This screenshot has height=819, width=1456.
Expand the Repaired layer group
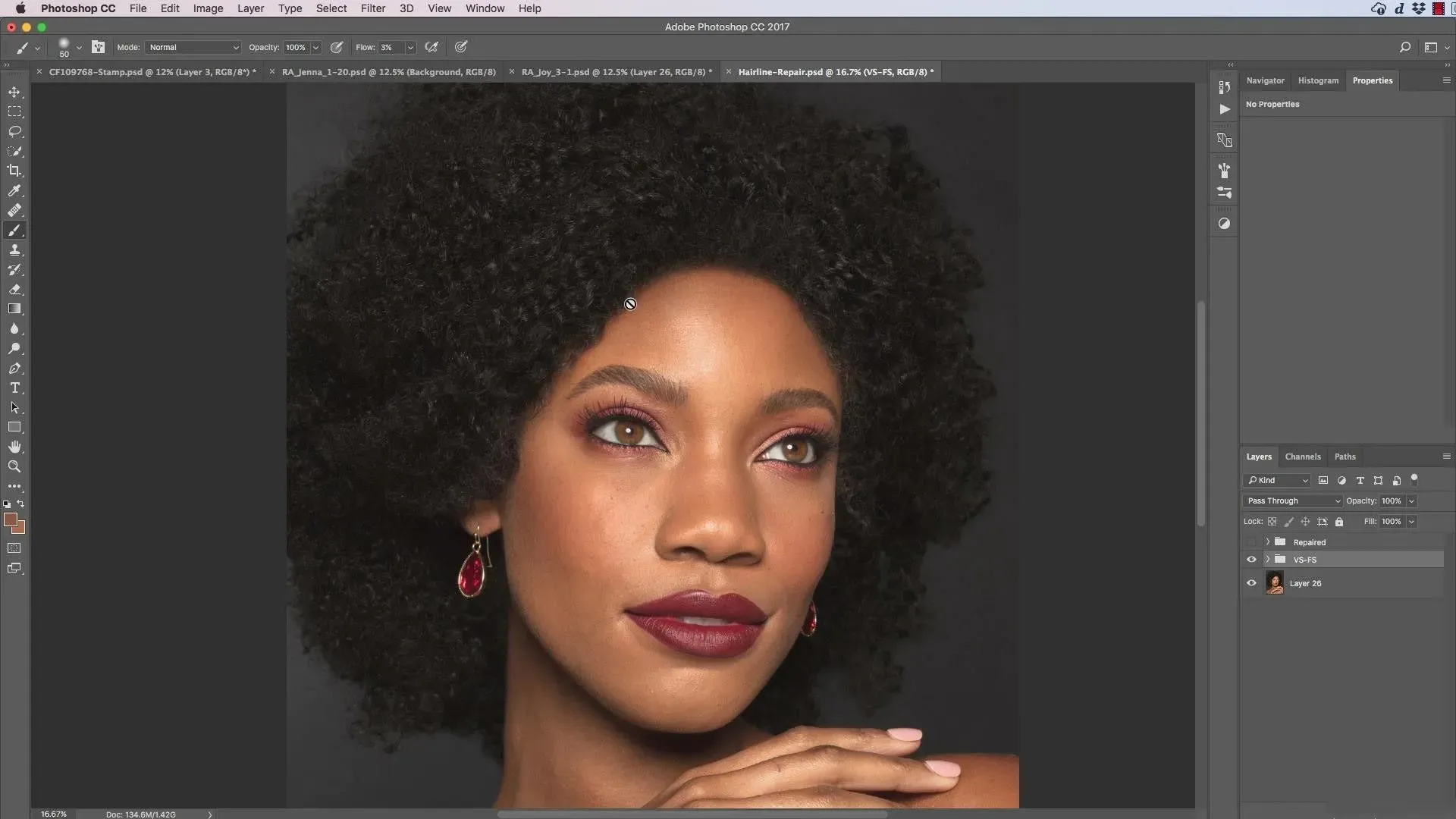(x=1267, y=542)
